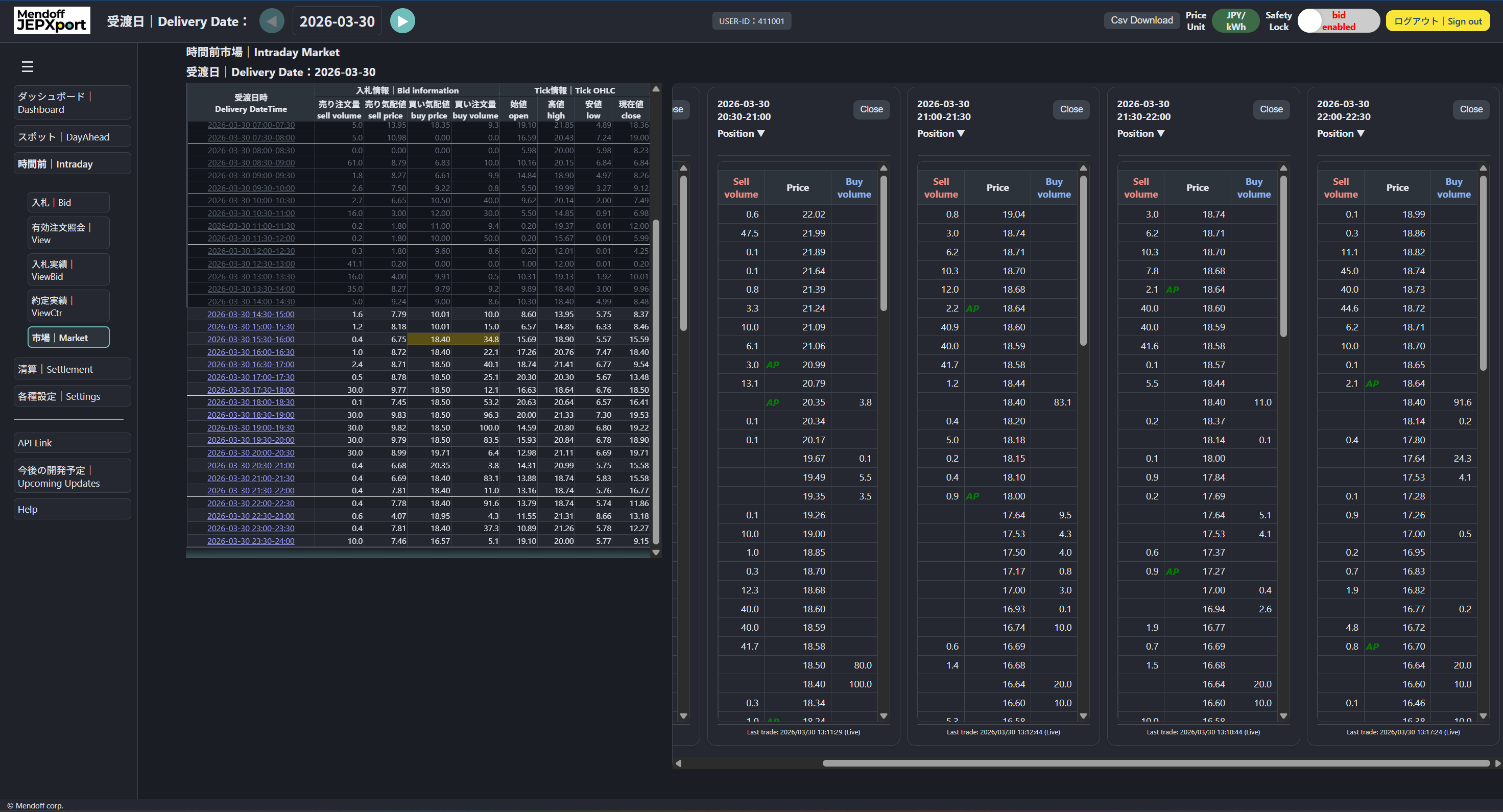Open the Dashboard menu item
The image size is (1503, 812).
click(x=72, y=103)
